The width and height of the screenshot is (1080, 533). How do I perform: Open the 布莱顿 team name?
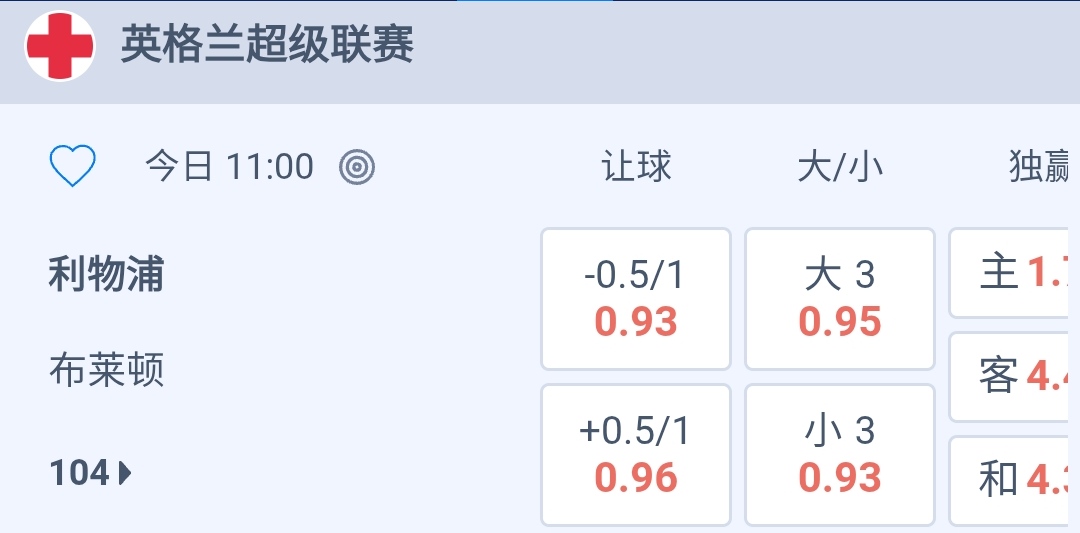click(x=106, y=370)
